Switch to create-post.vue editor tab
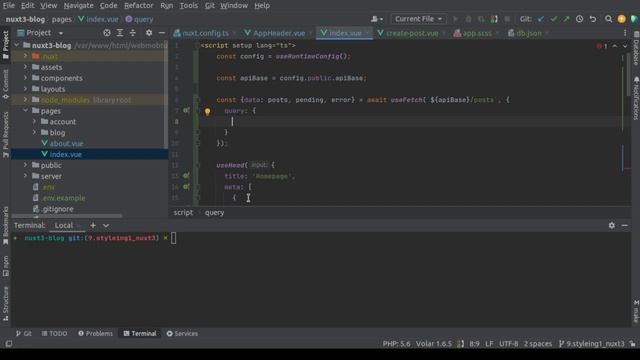 coord(411,33)
